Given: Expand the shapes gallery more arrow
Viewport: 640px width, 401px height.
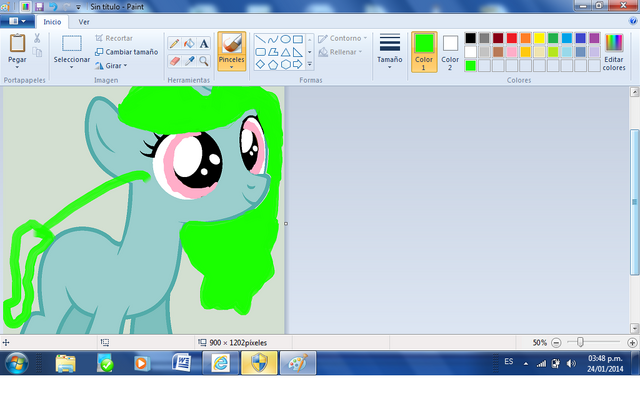Looking at the screenshot, I should pyautogui.click(x=310, y=64).
